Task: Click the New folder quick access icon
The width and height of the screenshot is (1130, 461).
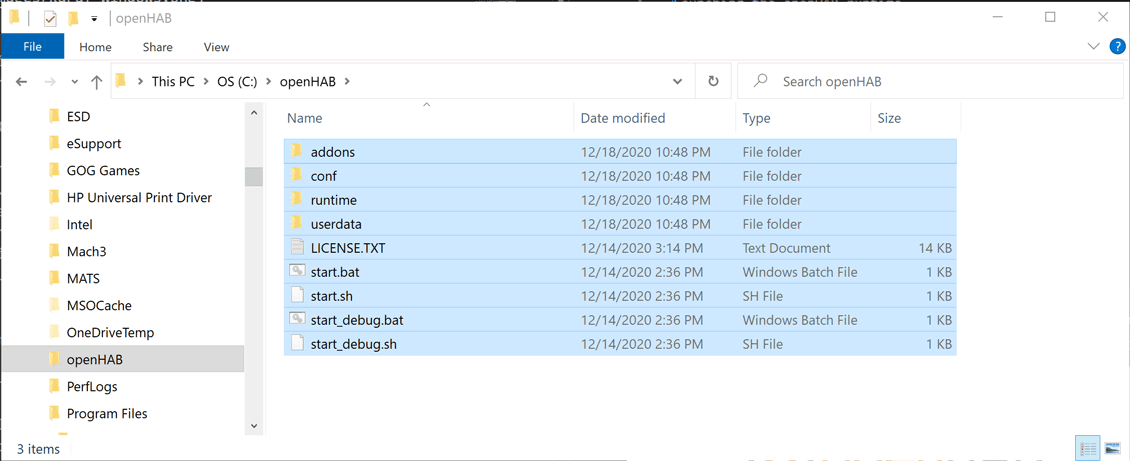Action: coord(73,18)
